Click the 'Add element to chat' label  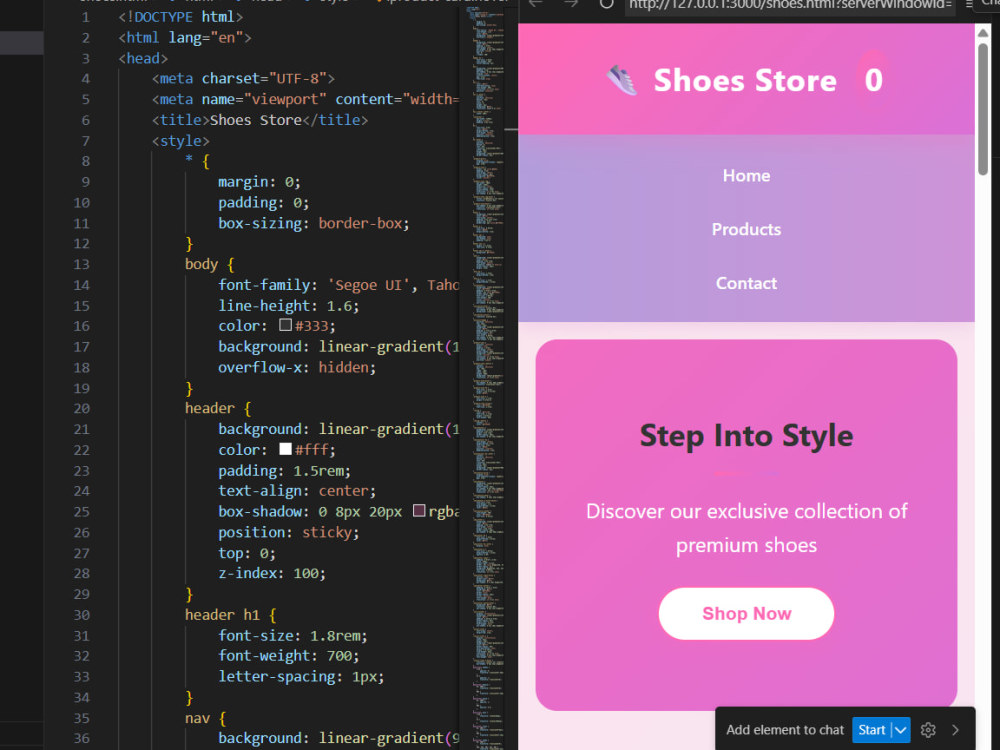click(x=784, y=730)
